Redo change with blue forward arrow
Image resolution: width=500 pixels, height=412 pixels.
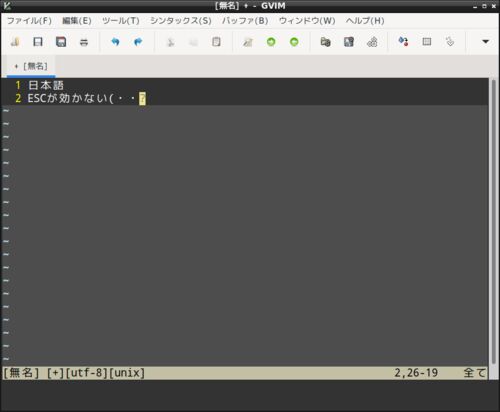138,42
